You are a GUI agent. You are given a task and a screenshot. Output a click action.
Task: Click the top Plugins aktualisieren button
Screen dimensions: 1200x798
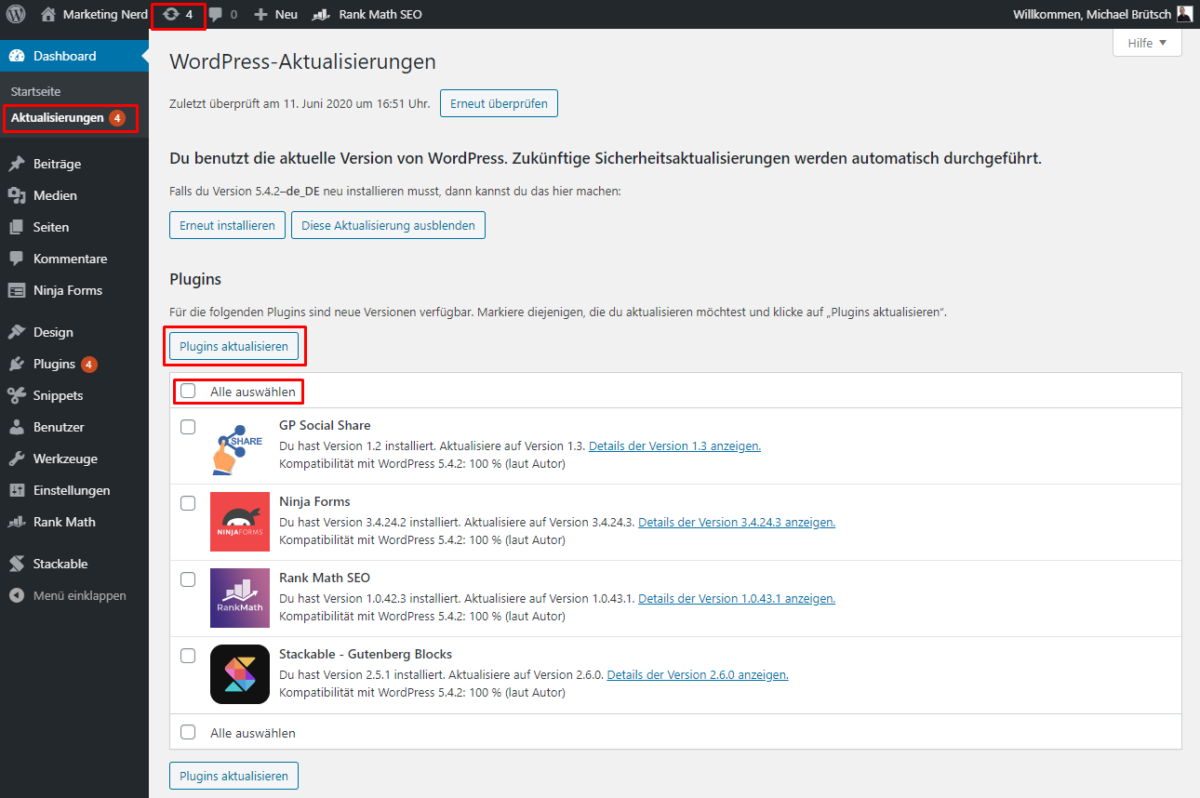234,346
